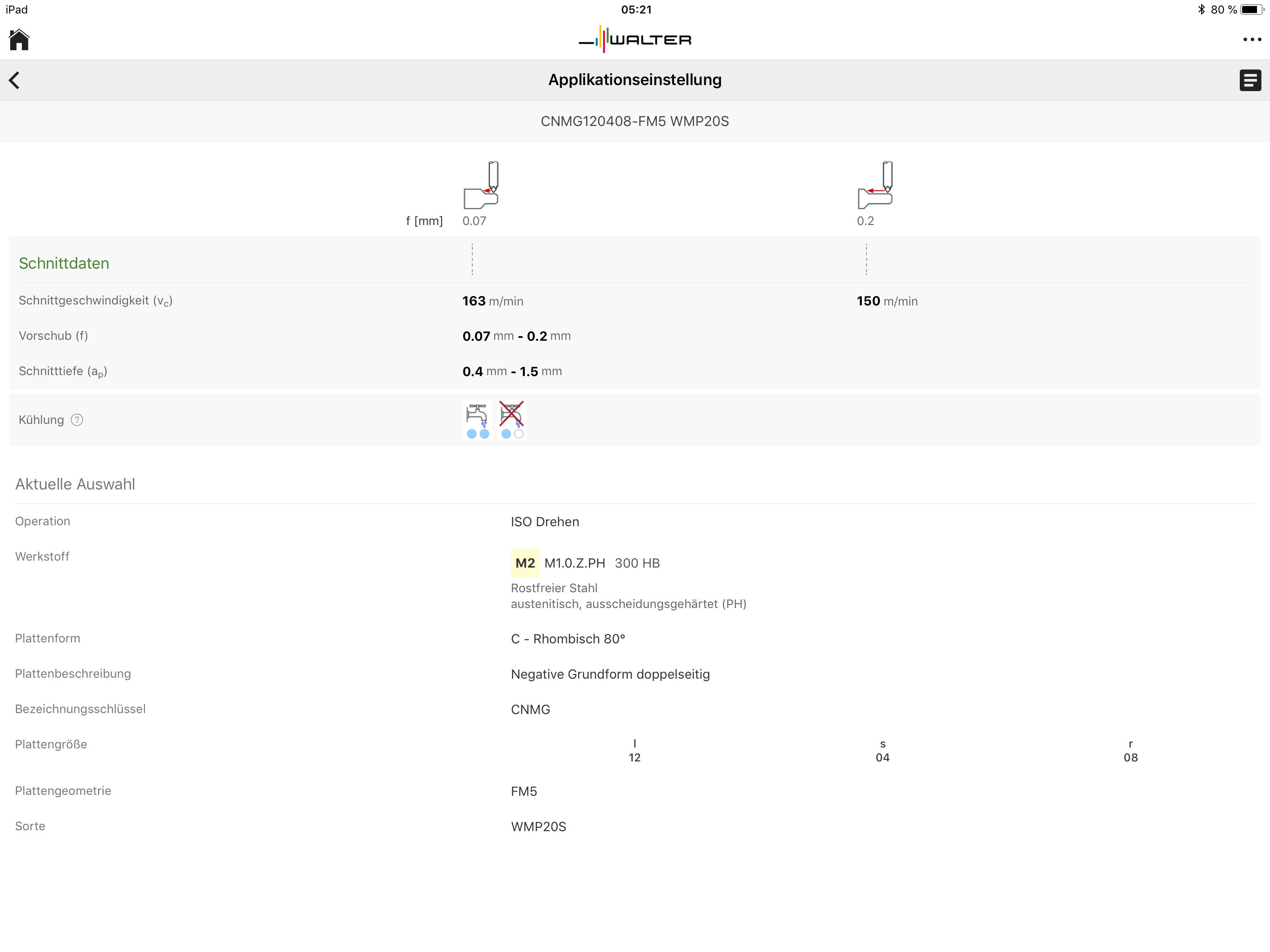
Task: Open the list menu icon at top right
Action: (1250, 80)
